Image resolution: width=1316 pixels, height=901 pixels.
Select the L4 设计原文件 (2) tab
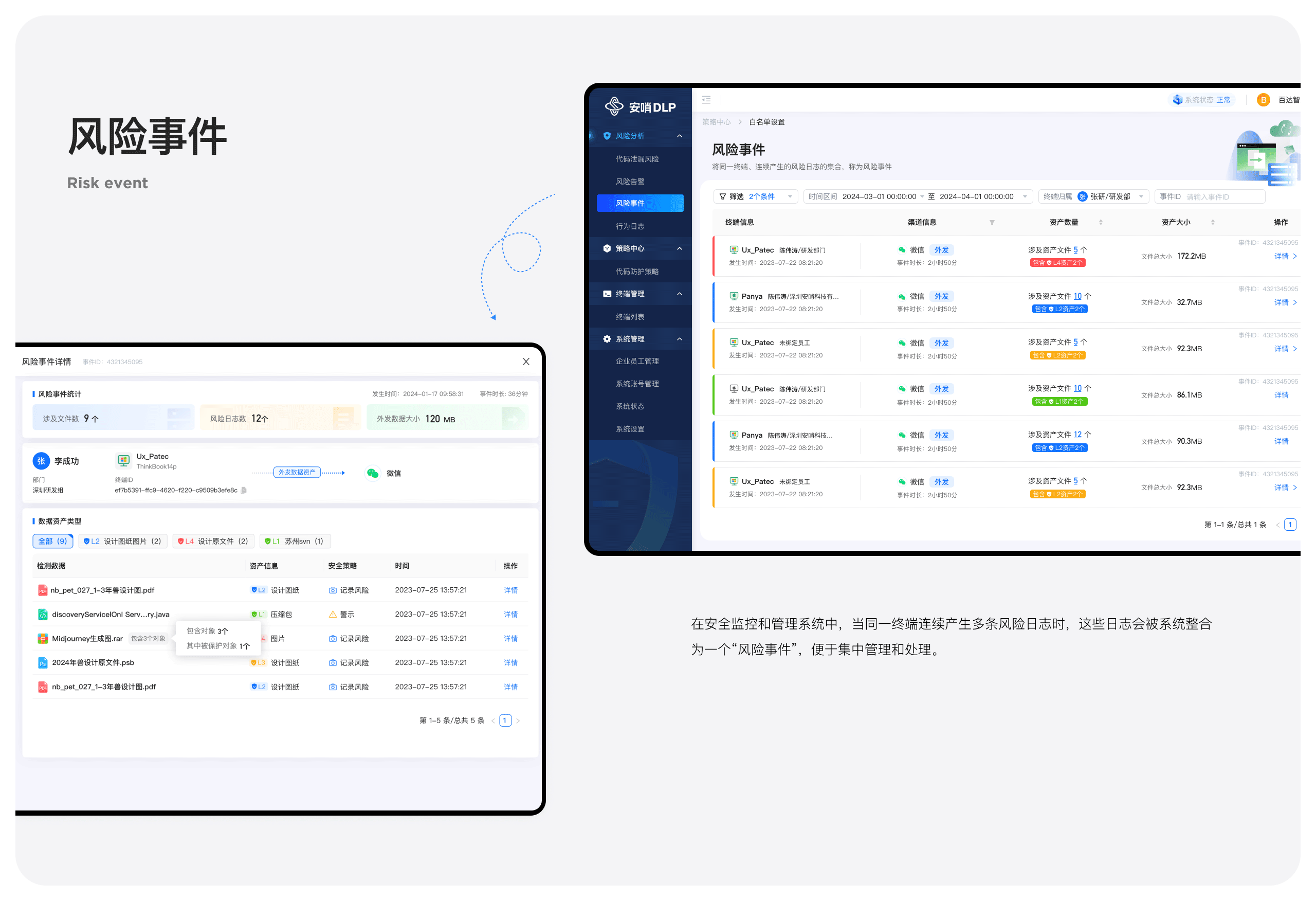click(213, 541)
